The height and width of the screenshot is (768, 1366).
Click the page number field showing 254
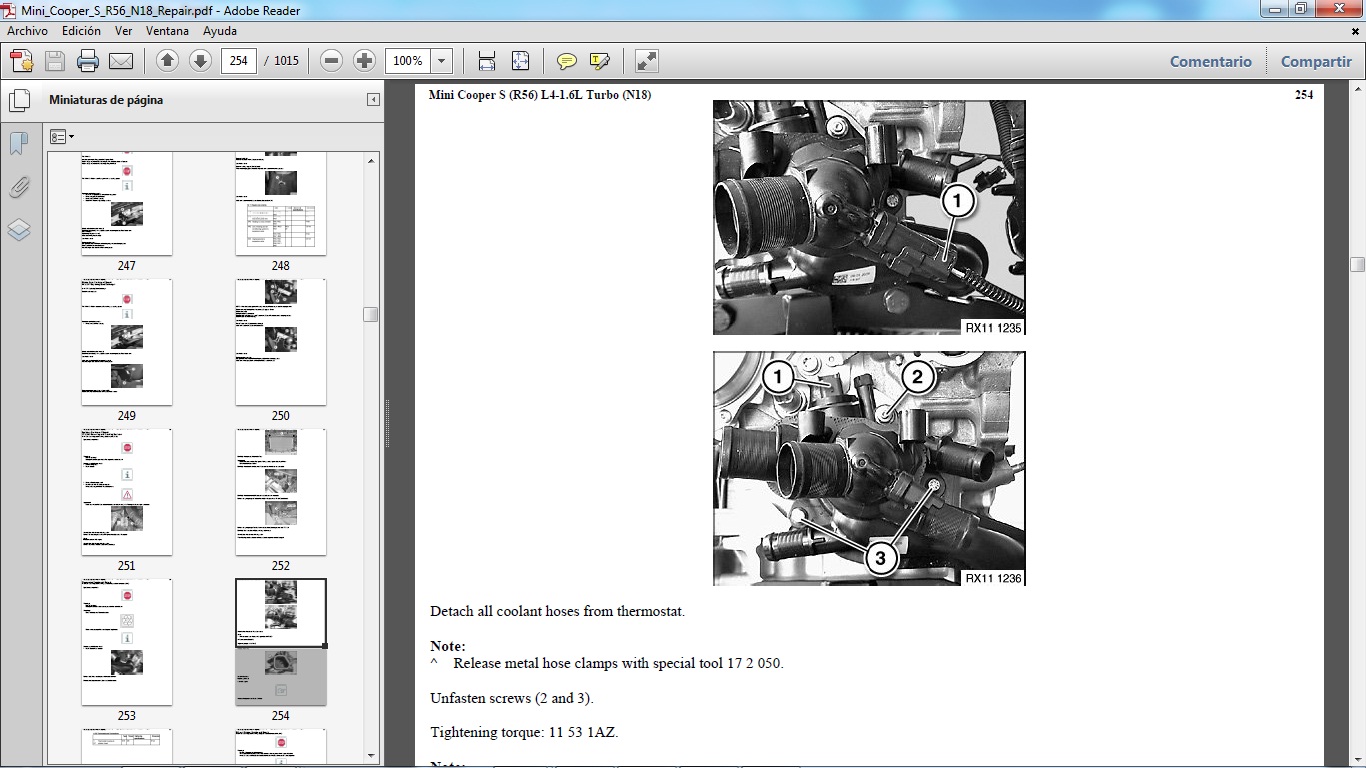point(238,61)
